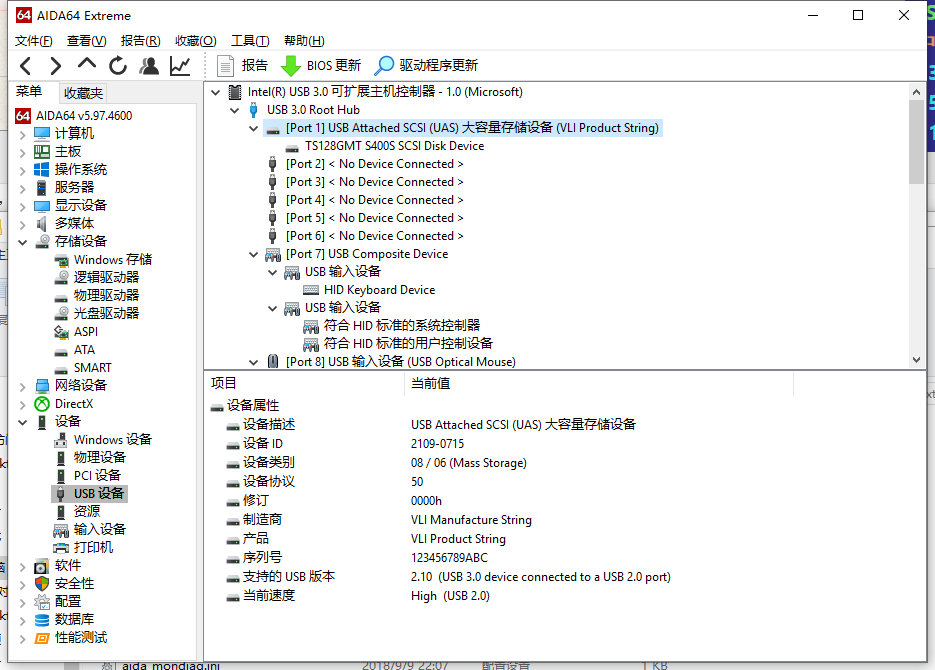The height and width of the screenshot is (670, 935).
Task: Go back with the left arrow toolbar icon
Action: pos(26,66)
